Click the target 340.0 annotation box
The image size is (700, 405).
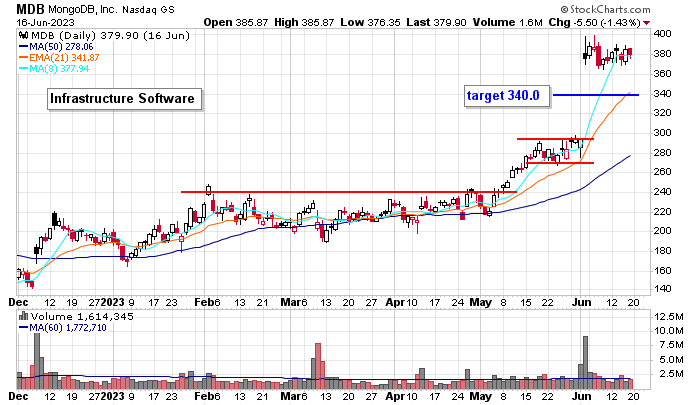(x=507, y=96)
